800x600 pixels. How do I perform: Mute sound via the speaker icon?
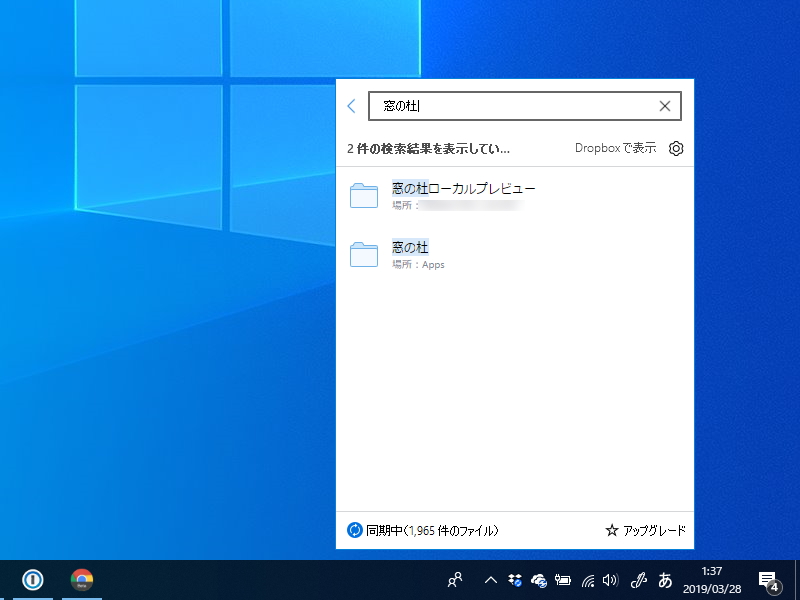611,580
